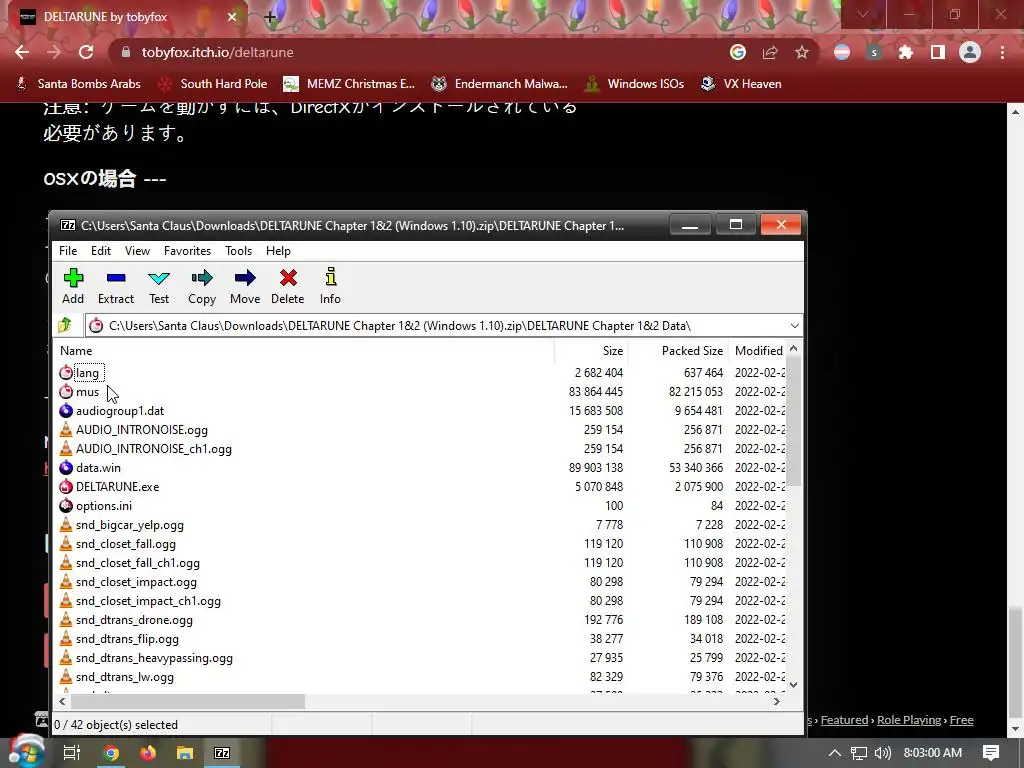Select the data.win file icon
This screenshot has width=1024, height=768.
pos(66,467)
